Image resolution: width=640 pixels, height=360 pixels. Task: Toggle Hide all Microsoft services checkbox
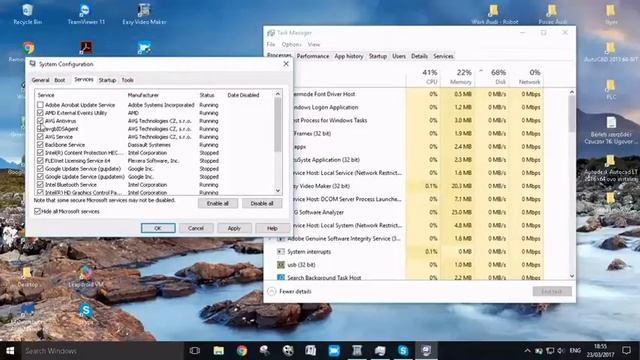pos(38,211)
